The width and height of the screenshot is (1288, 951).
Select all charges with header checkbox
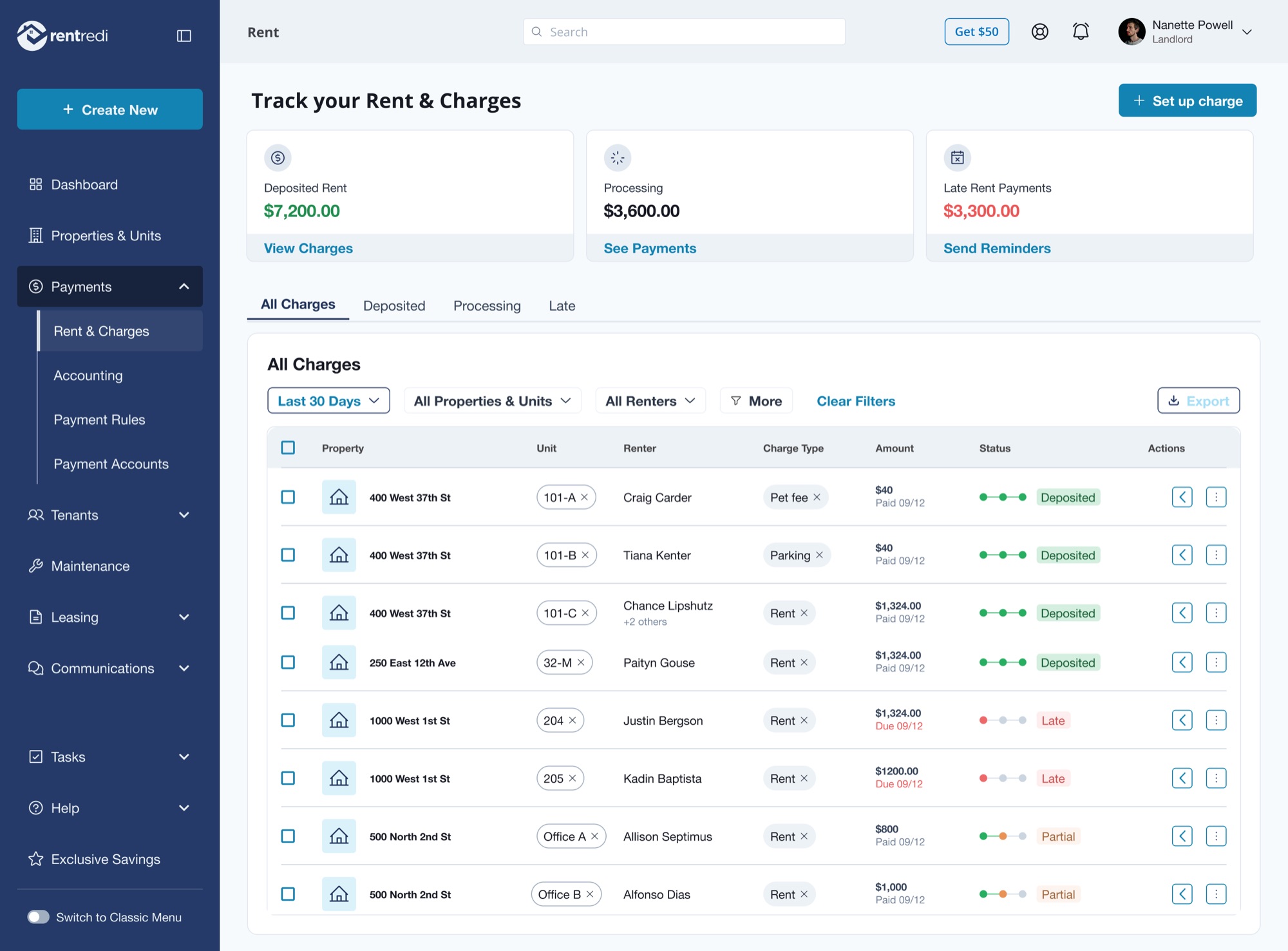pyautogui.click(x=288, y=447)
